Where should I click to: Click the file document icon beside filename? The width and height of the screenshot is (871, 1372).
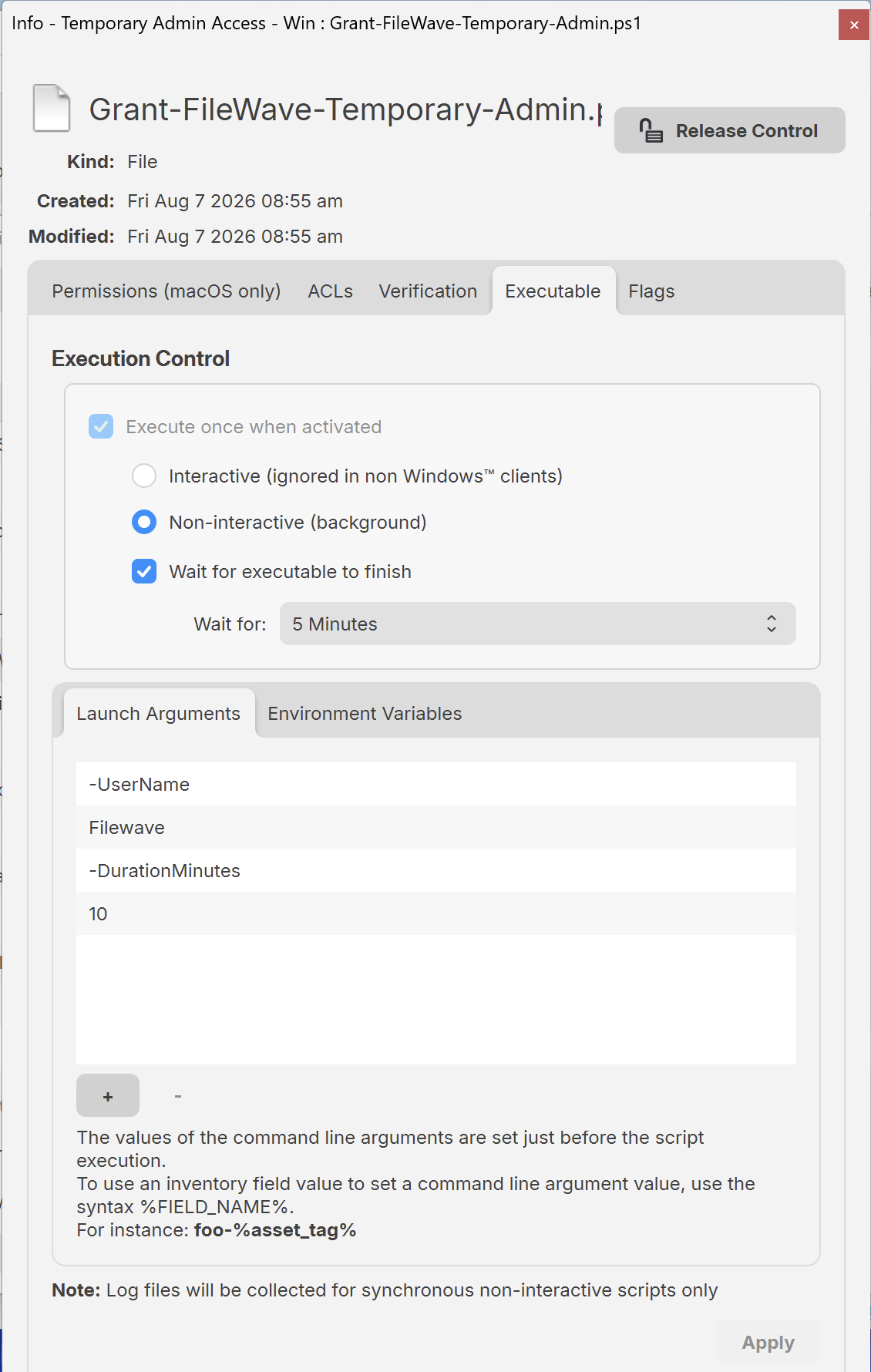pos(52,108)
